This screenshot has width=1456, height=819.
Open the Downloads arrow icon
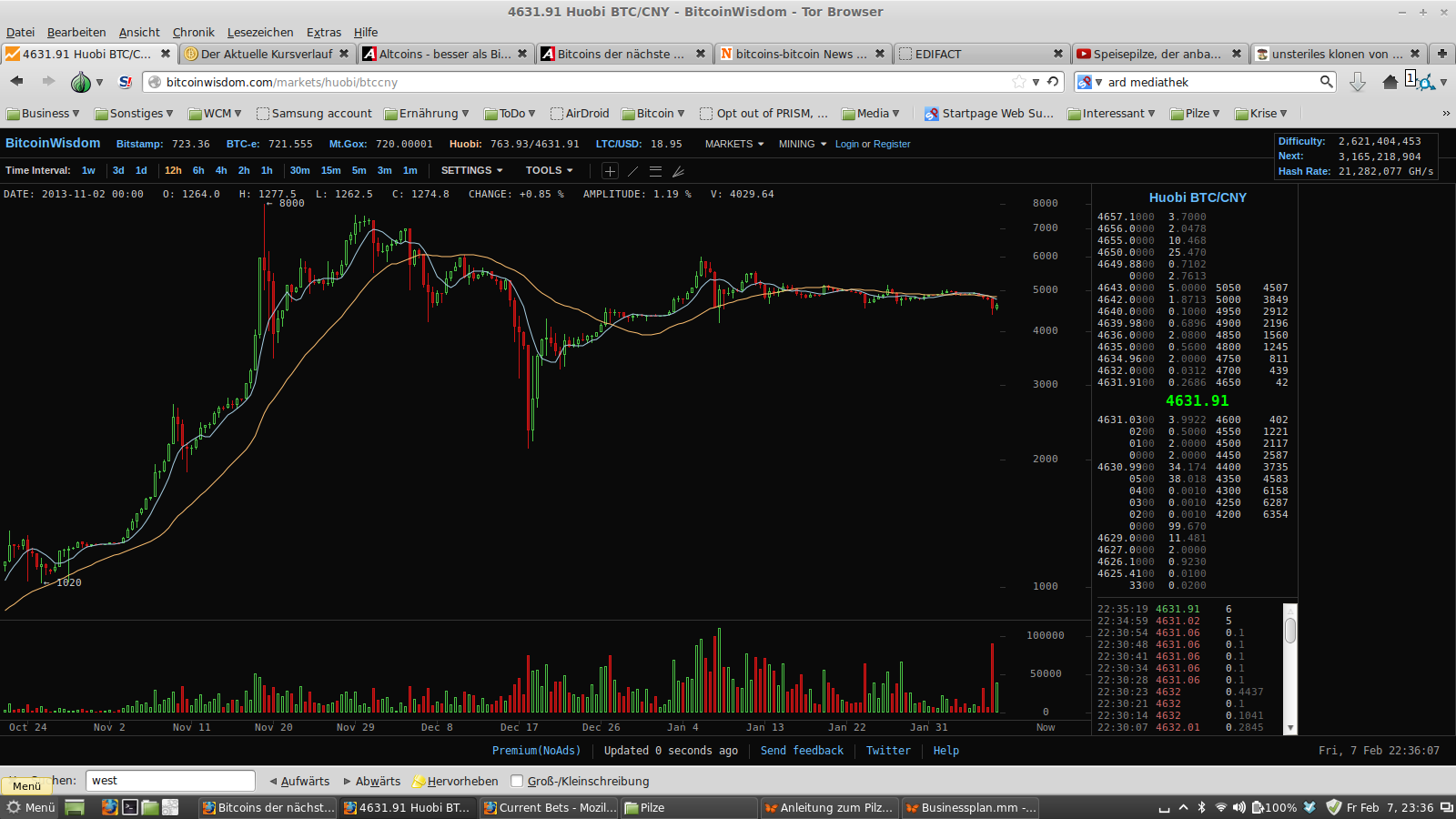pos(1358,82)
